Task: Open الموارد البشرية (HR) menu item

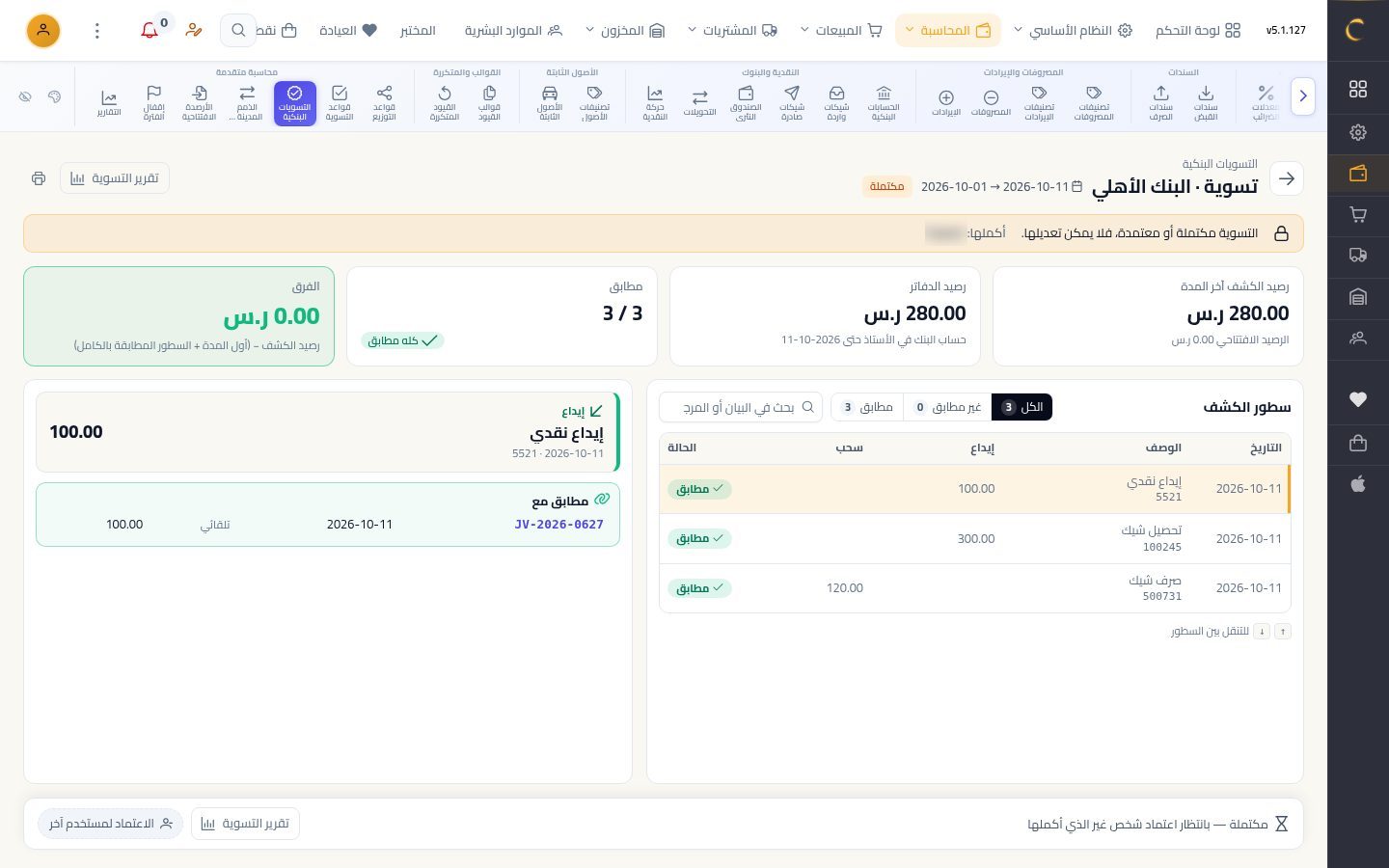Action: (513, 31)
